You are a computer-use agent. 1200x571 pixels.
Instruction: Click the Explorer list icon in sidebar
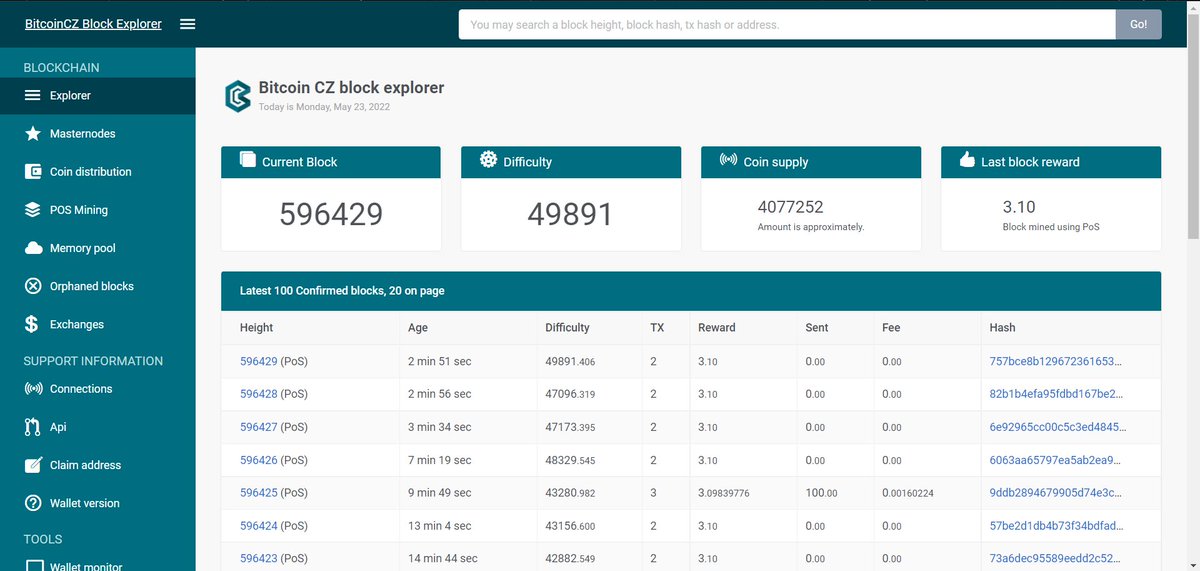pos(33,96)
